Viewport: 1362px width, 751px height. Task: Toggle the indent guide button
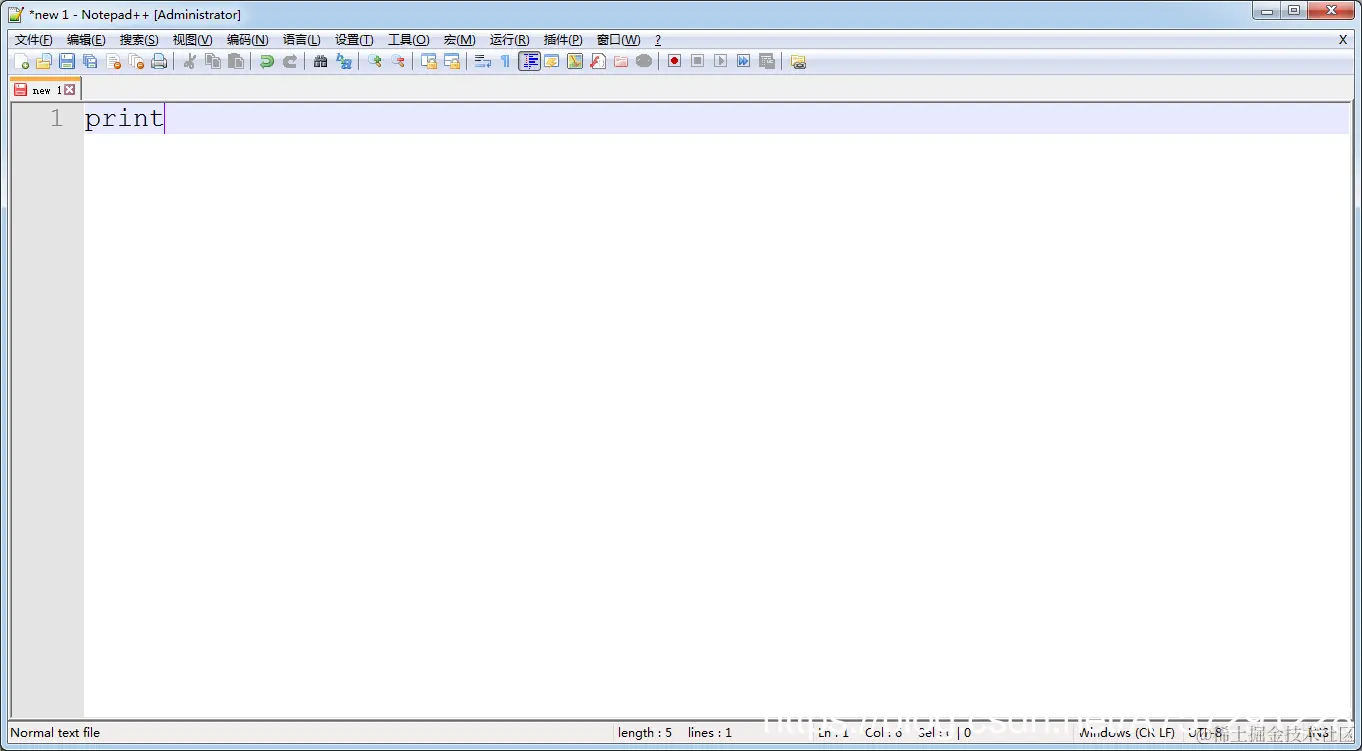click(x=529, y=61)
